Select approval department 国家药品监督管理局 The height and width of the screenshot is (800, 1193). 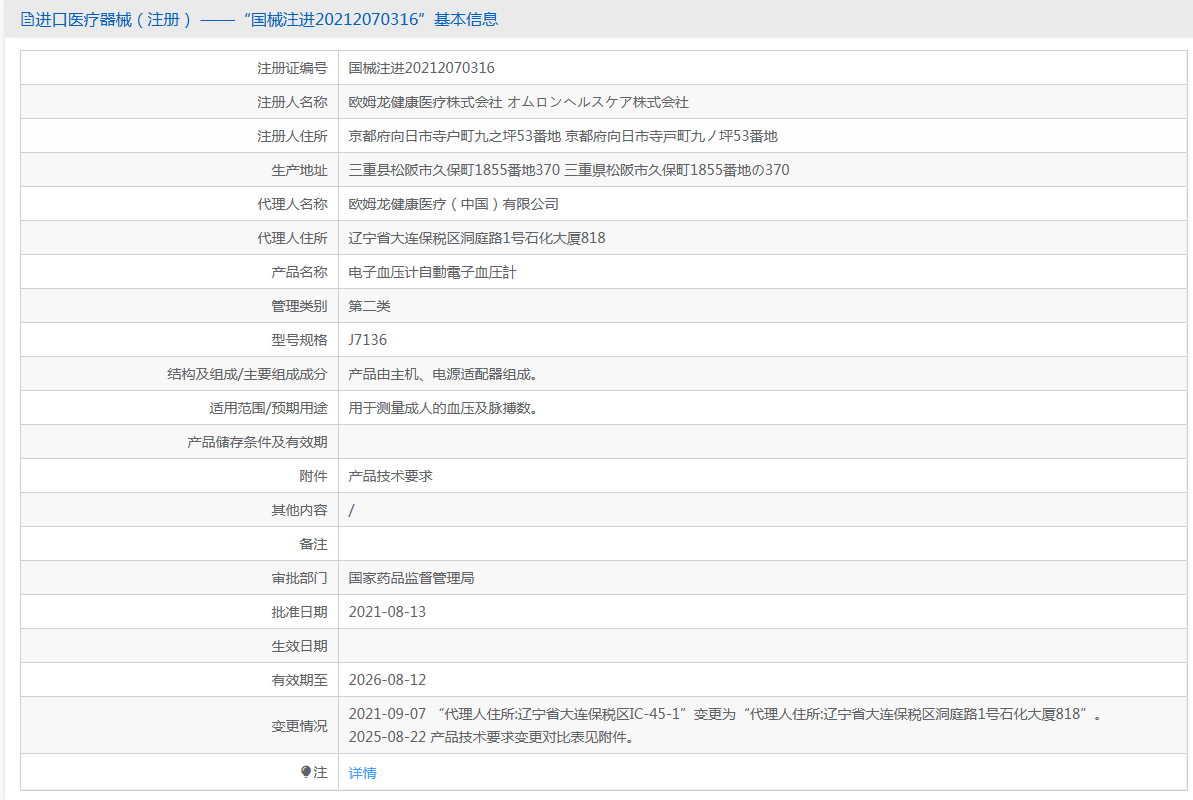pos(411,578)
